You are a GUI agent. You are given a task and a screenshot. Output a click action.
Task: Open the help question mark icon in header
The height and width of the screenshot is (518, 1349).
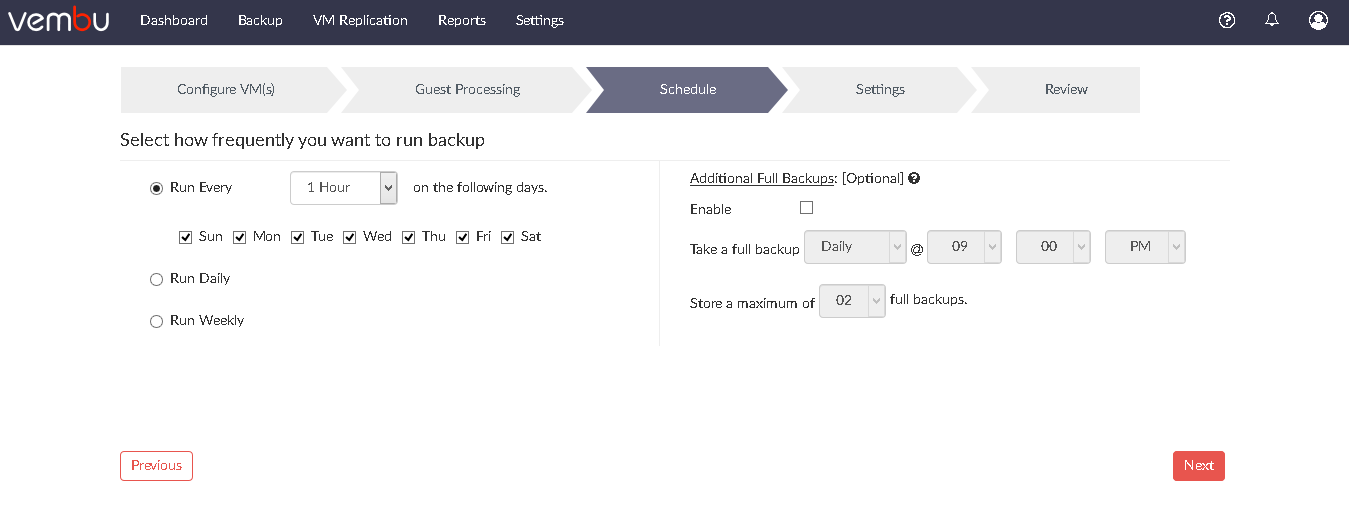click(1227, 20)
